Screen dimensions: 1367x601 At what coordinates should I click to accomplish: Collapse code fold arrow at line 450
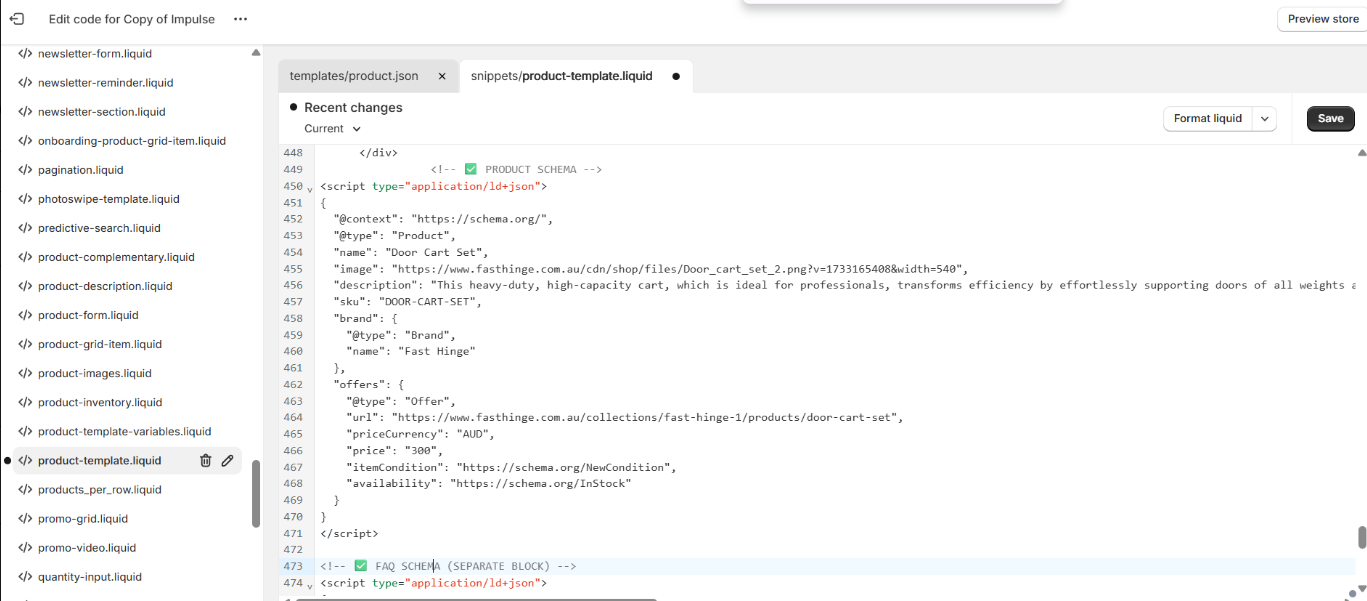(310, 188)
